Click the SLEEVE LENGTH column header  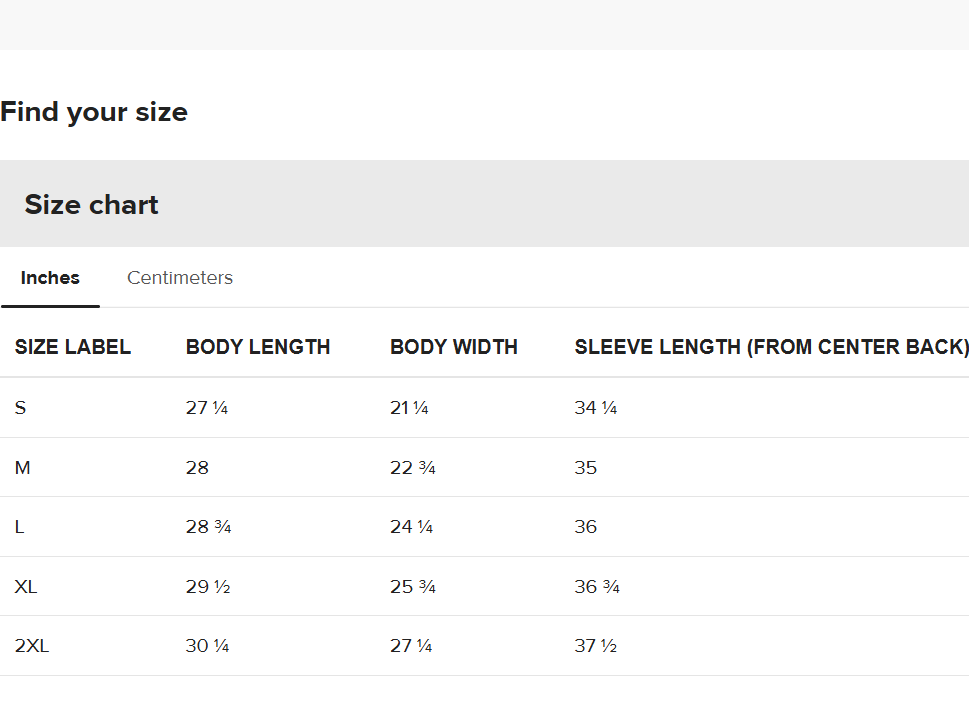pyautogui.click(x=771, y=347)
